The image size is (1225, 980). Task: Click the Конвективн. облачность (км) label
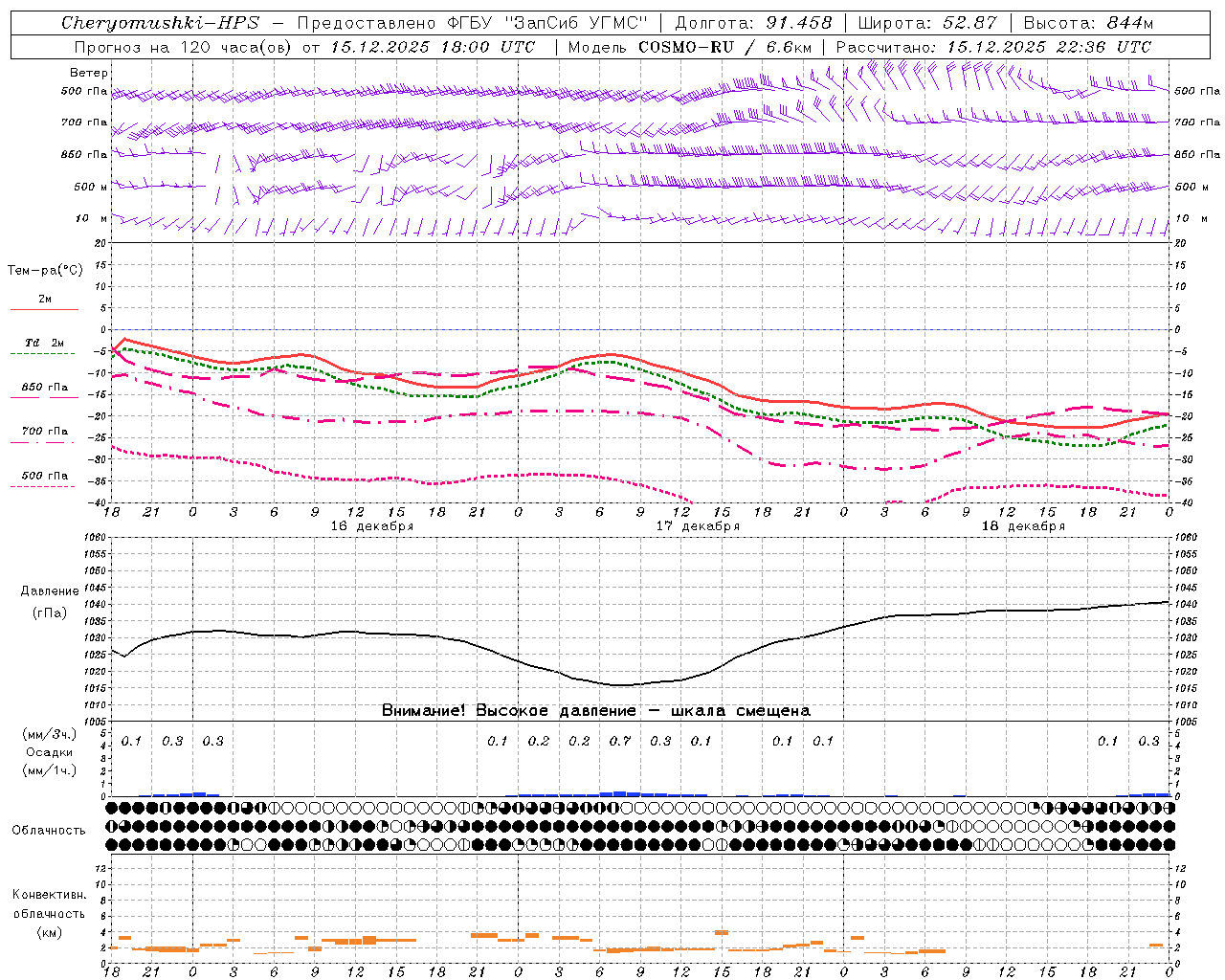pos(49,913)
